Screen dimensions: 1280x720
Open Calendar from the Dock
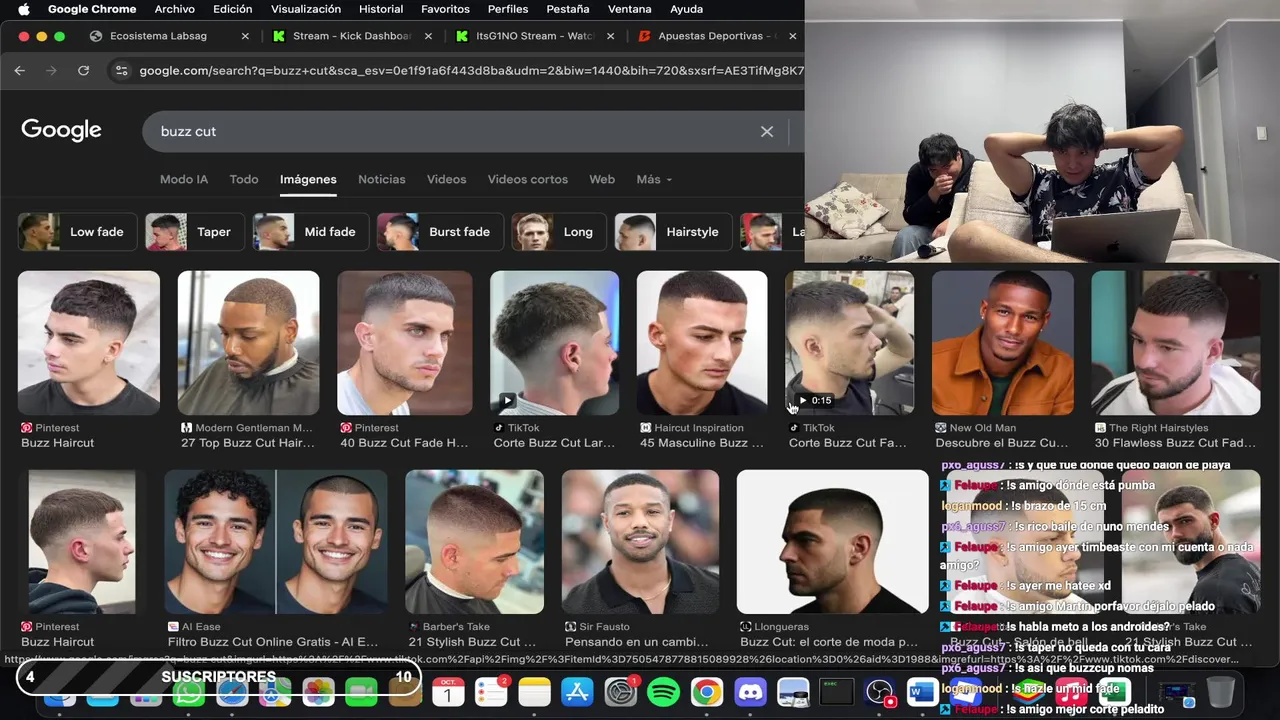[x=448, y=691]
